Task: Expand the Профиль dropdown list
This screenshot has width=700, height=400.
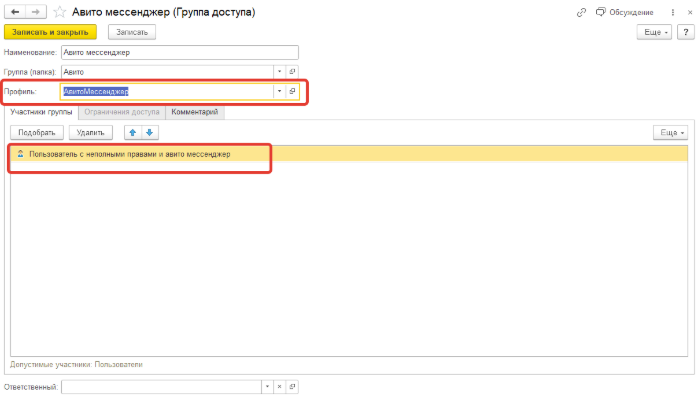Action: [278, 91]
